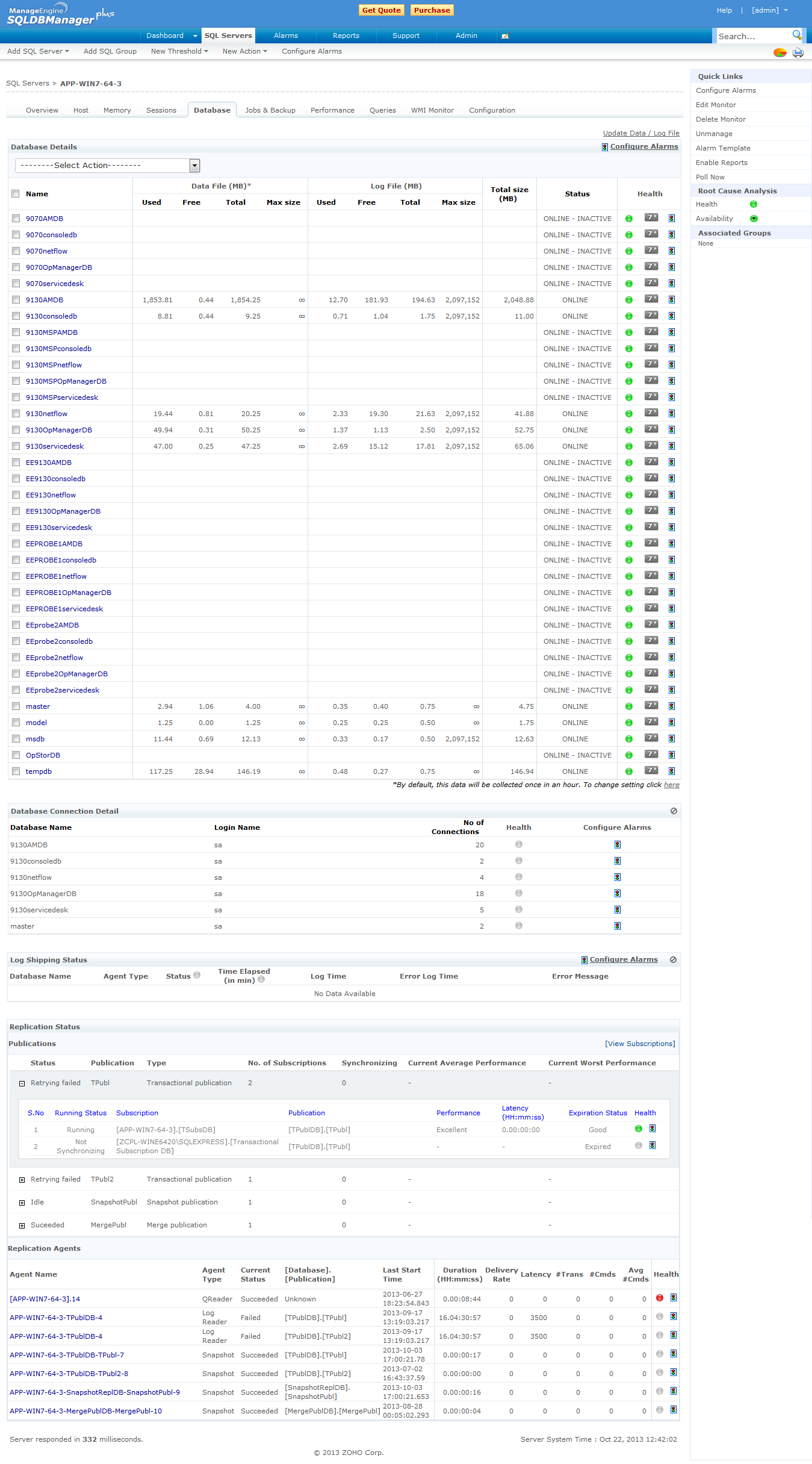
Task: Switch to the WMI Monitor tab
Action: click(x=432, y=110)
